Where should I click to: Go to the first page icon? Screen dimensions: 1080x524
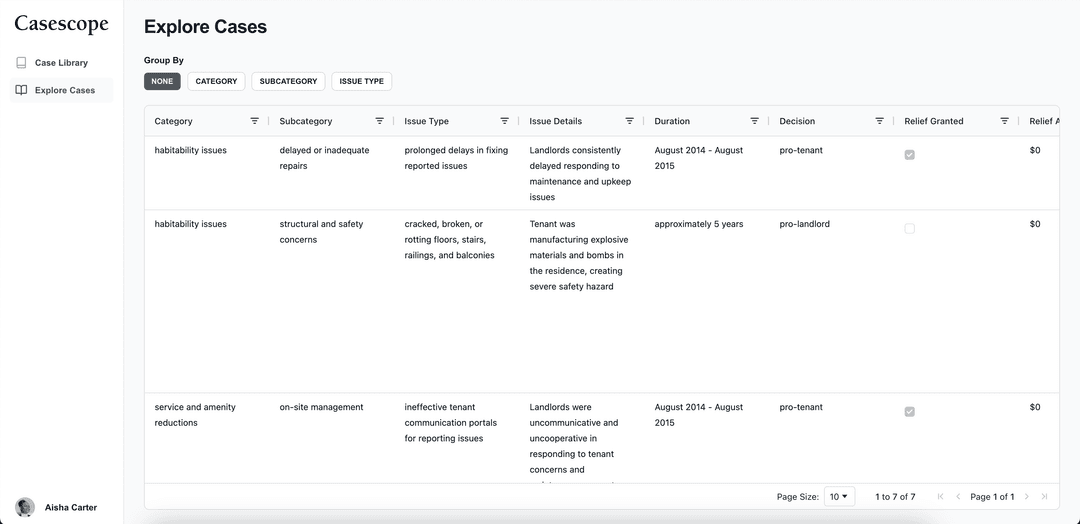point(940,496)
